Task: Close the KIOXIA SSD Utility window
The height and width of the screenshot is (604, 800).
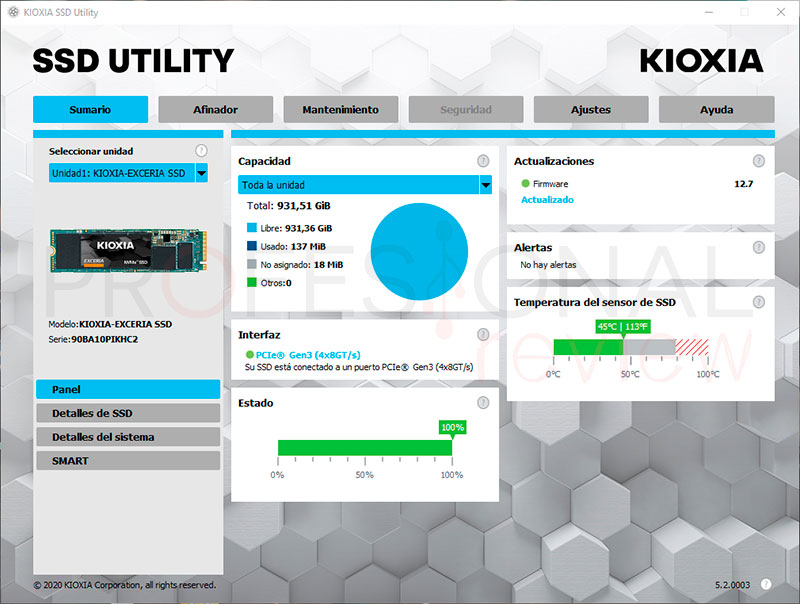Action: coord(781,12)
